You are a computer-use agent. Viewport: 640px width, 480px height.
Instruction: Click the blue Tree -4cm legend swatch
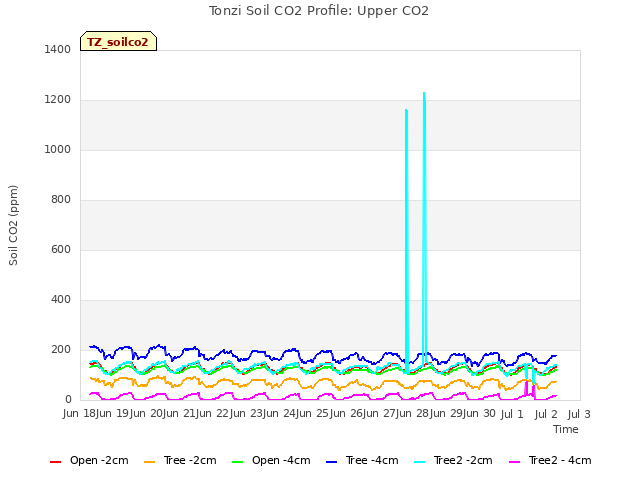point(331,462)
